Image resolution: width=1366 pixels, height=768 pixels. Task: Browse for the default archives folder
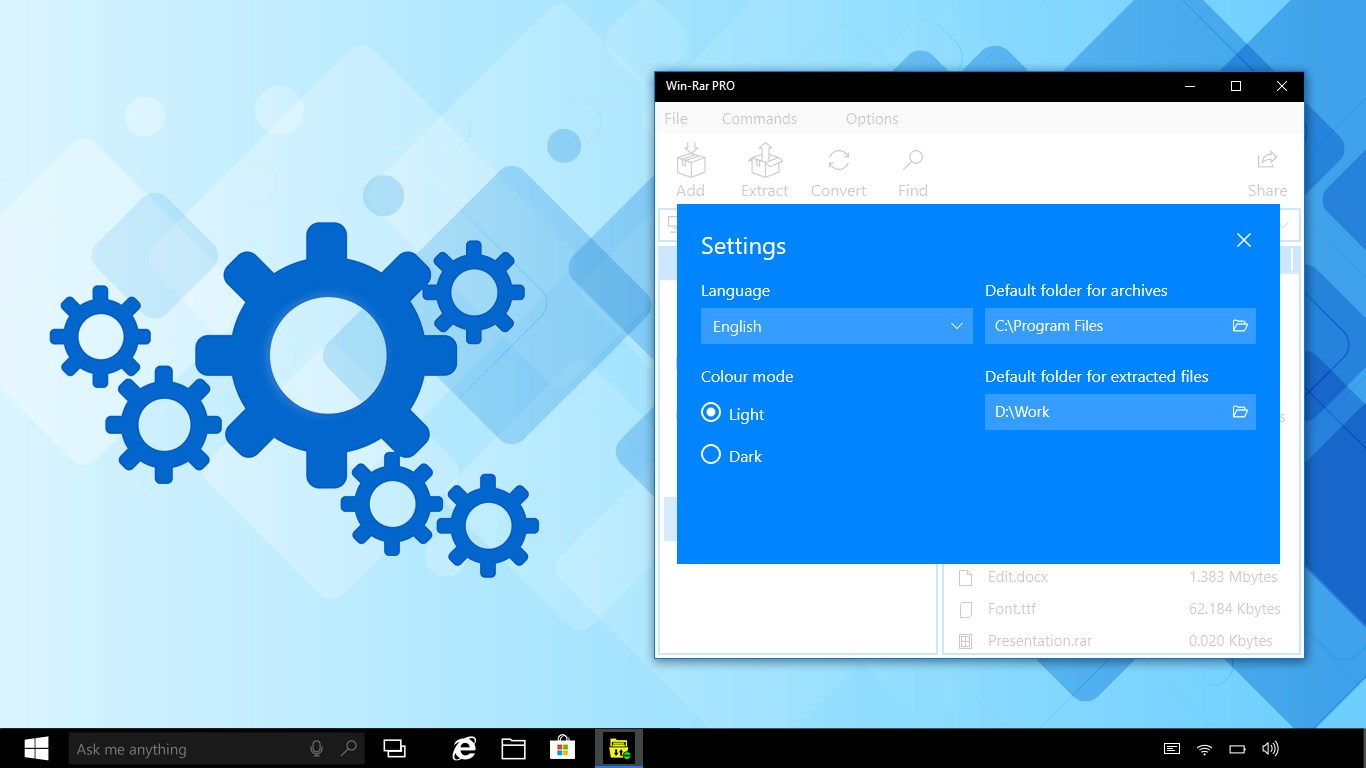coord(1240,326)
